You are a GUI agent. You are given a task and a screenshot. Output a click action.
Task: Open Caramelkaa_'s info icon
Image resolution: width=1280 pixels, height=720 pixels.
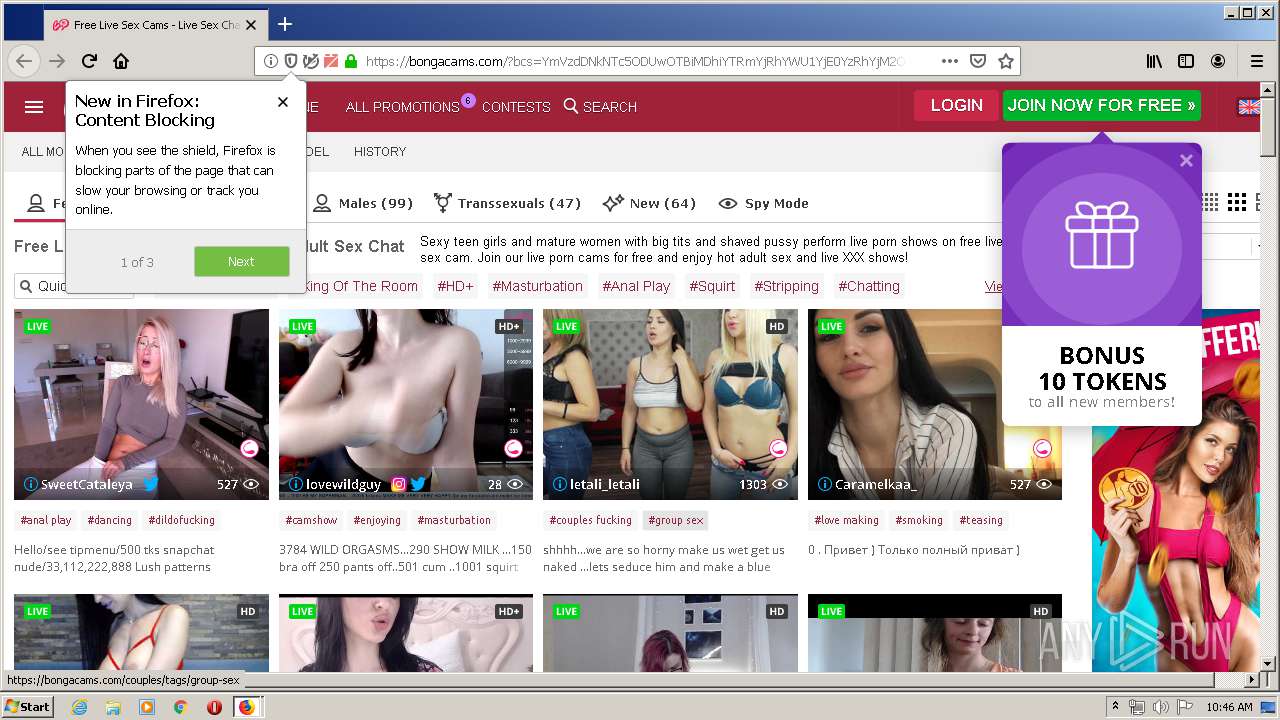point(825,484)
